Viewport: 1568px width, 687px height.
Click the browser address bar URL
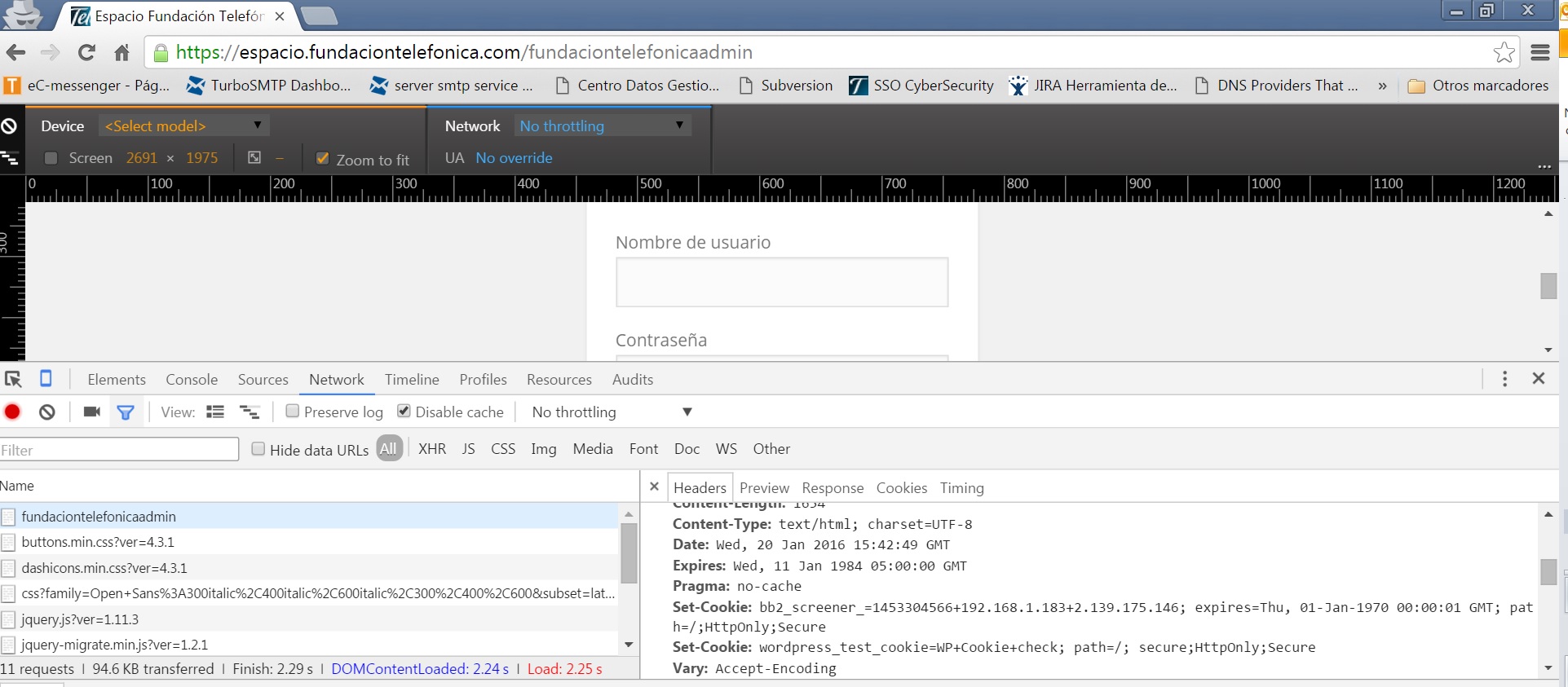(464, 52)
